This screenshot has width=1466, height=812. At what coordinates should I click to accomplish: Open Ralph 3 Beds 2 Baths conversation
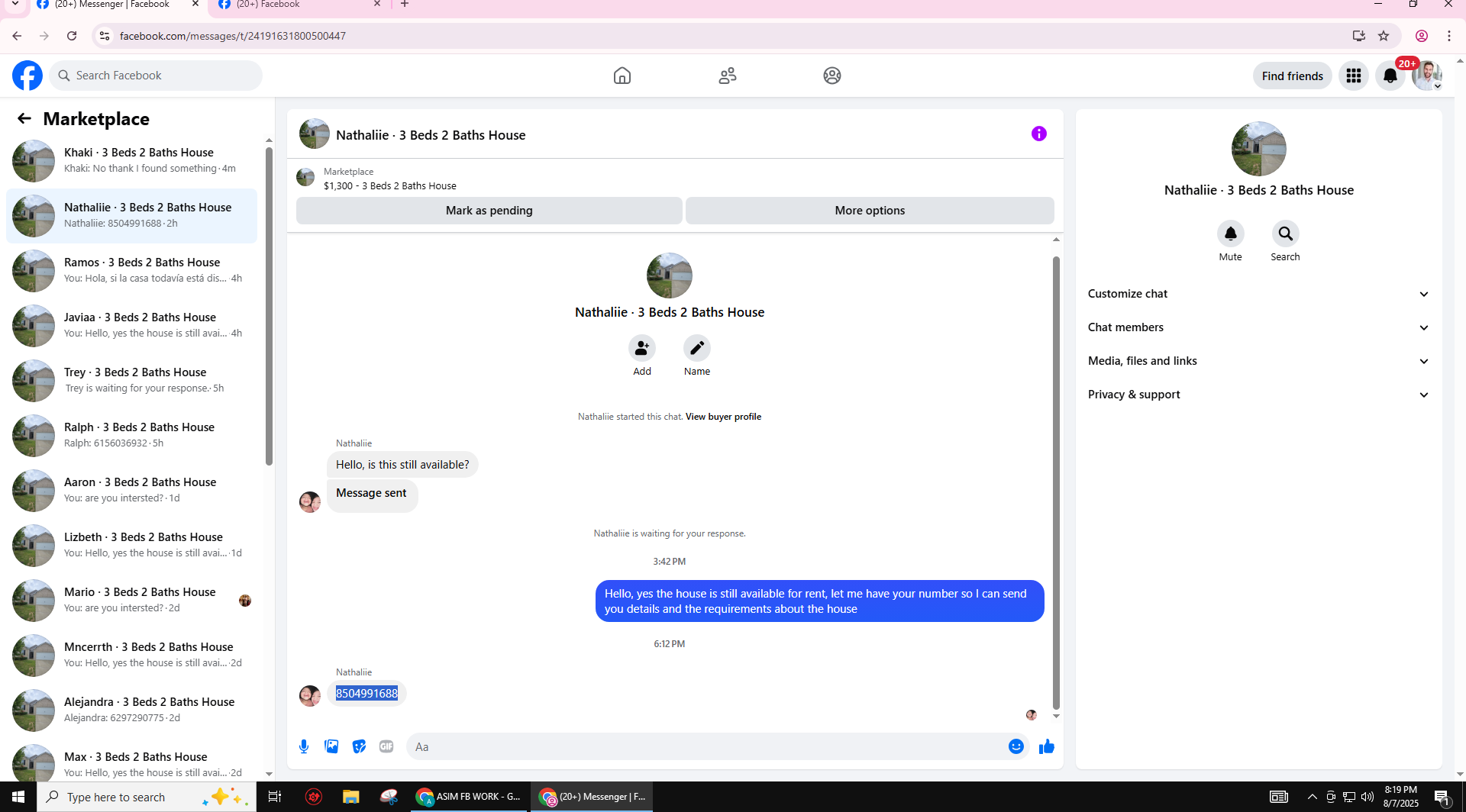pos(131,435)
